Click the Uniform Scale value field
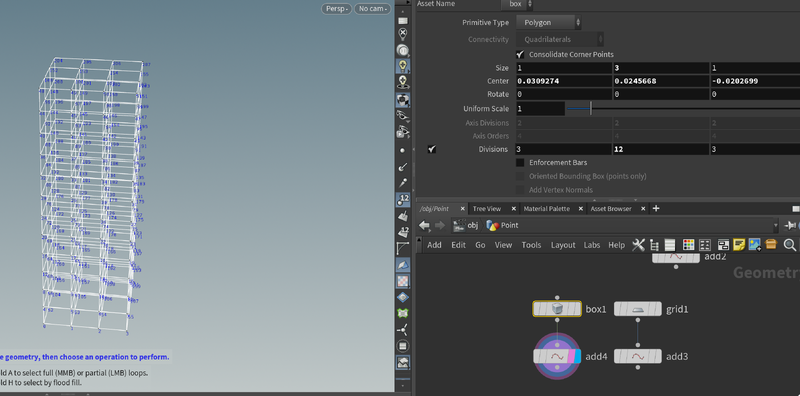Viewport: 800px width, 396px height. 540,109
